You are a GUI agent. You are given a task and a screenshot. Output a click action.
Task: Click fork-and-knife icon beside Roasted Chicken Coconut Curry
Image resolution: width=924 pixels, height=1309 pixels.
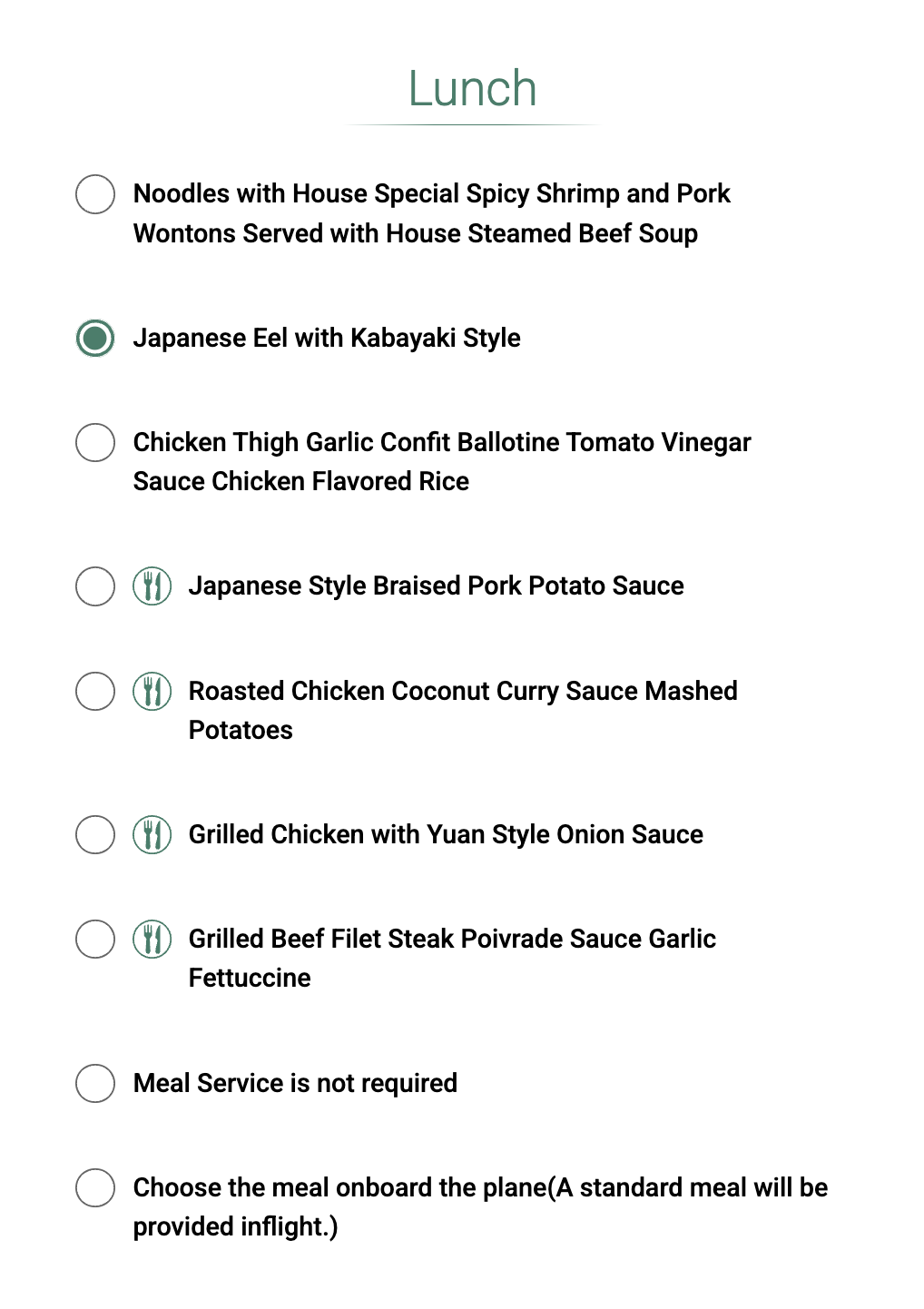(152, 692)
